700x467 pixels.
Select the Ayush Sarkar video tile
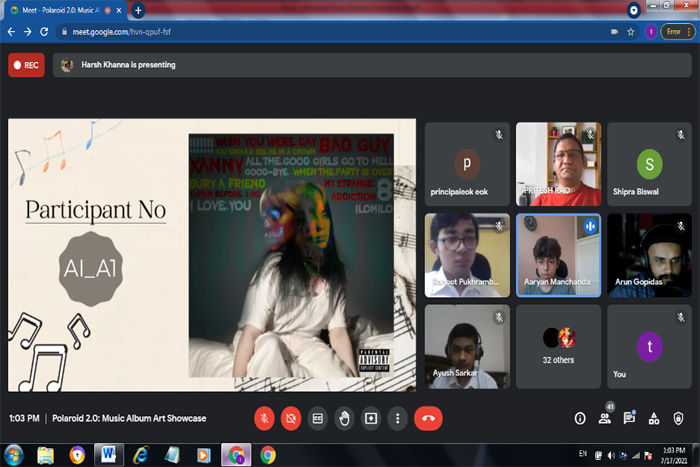coord(467,346)
